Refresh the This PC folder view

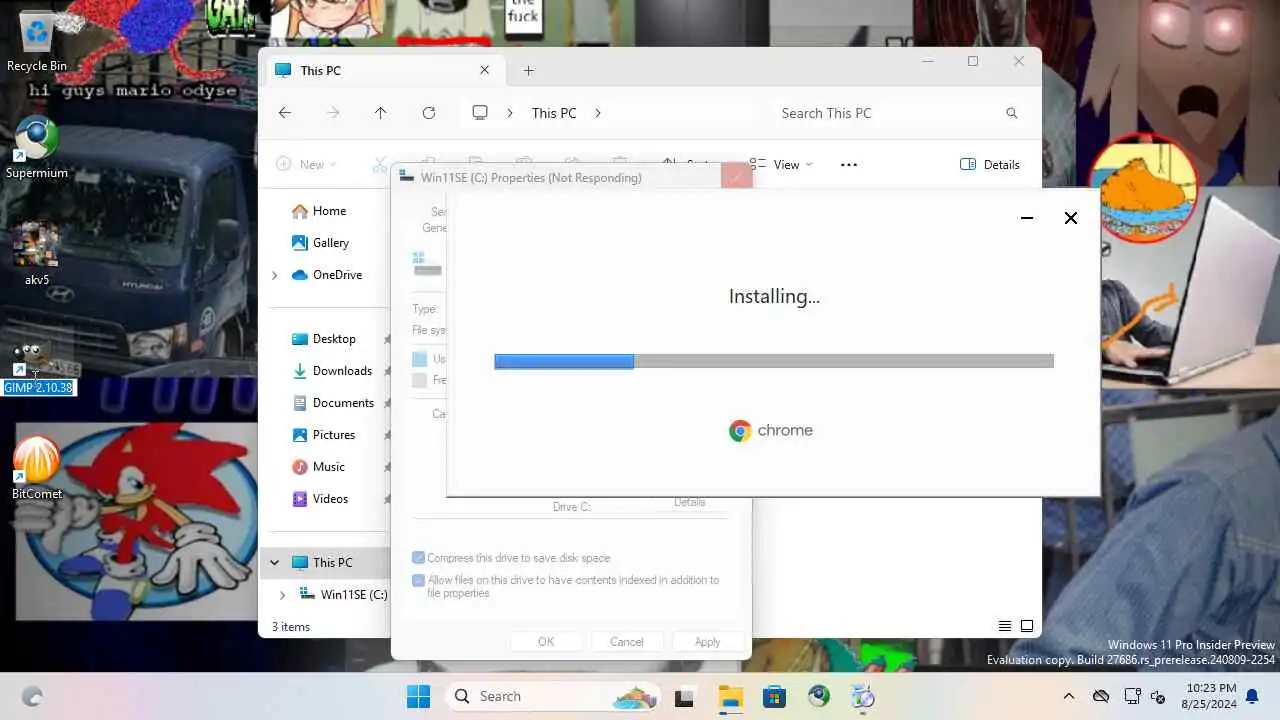click(x=429, y=113)
